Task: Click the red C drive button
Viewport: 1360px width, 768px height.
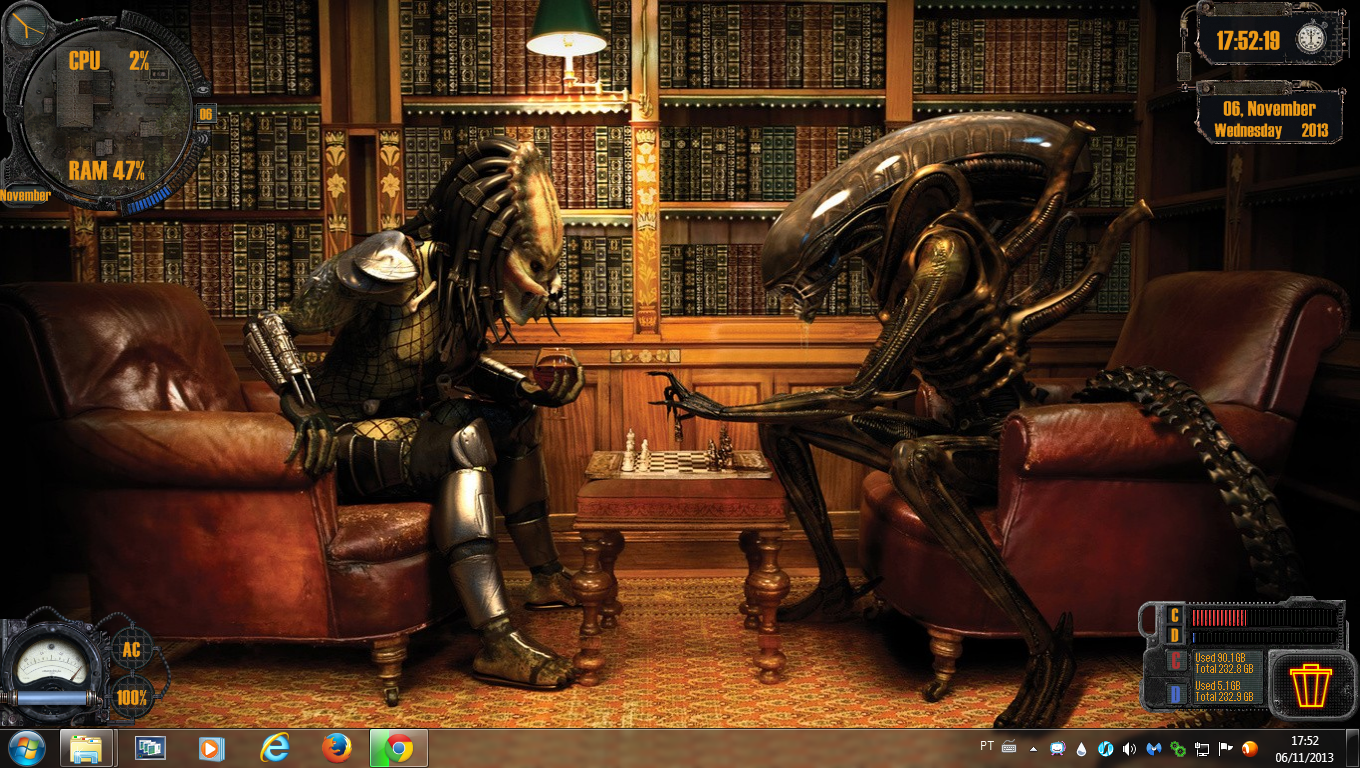Action: pos(1176,661)
